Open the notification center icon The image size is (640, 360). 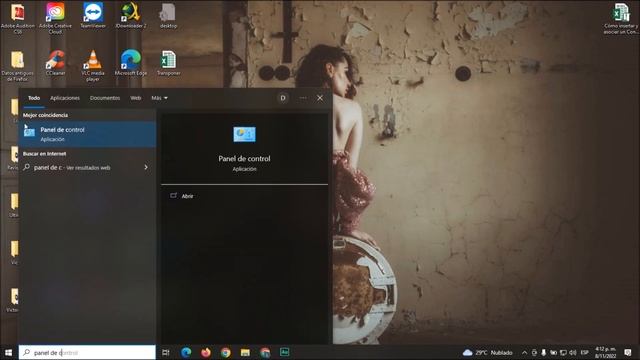pyautogui.click(x=628, y=352)
